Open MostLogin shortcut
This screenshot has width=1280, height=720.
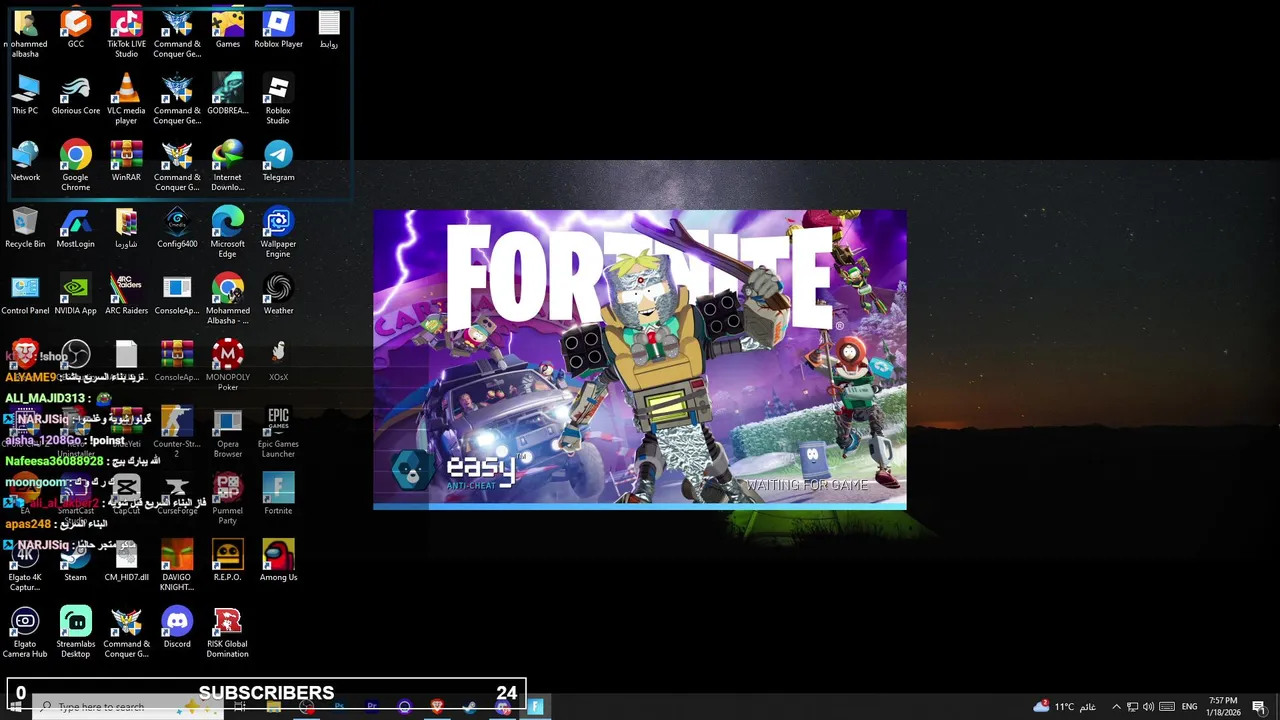pos(76,229)
